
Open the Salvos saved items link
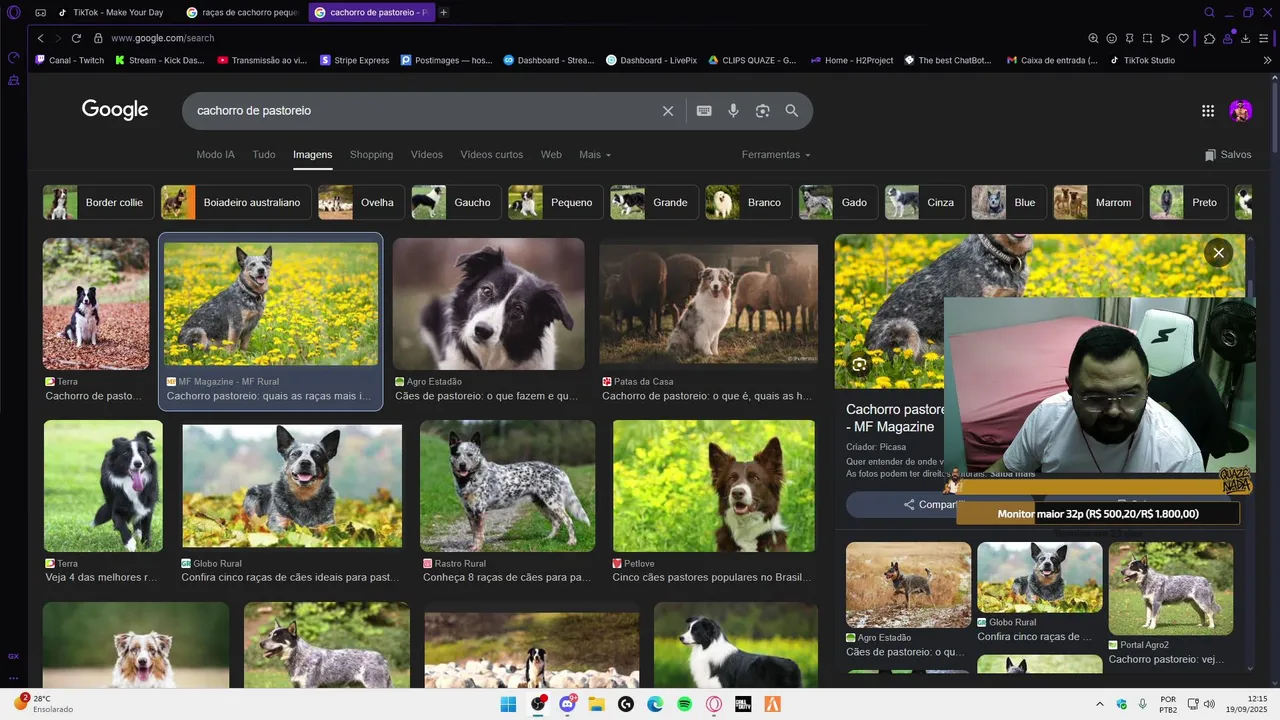tap(1228, 155)
